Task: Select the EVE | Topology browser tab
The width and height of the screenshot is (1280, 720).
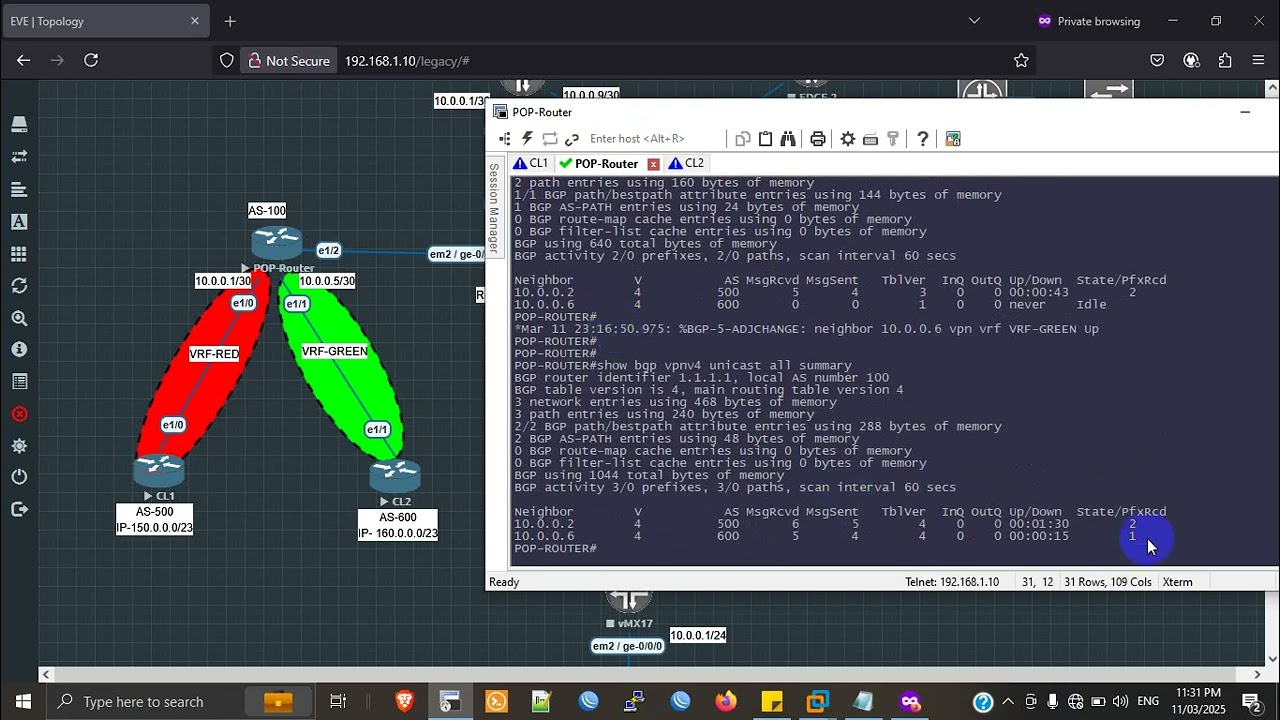Action: (105, 21)
